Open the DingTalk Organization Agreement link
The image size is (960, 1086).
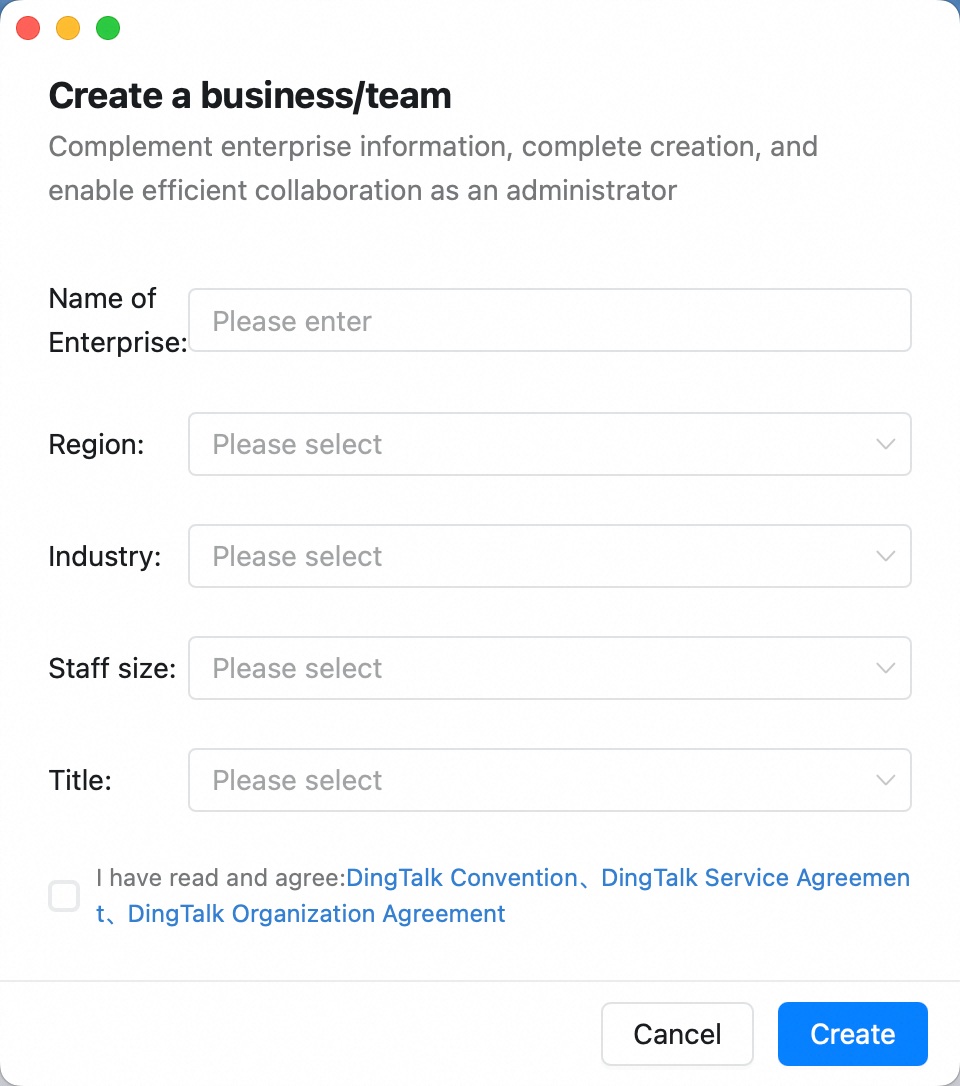click(x=317, y=914)
